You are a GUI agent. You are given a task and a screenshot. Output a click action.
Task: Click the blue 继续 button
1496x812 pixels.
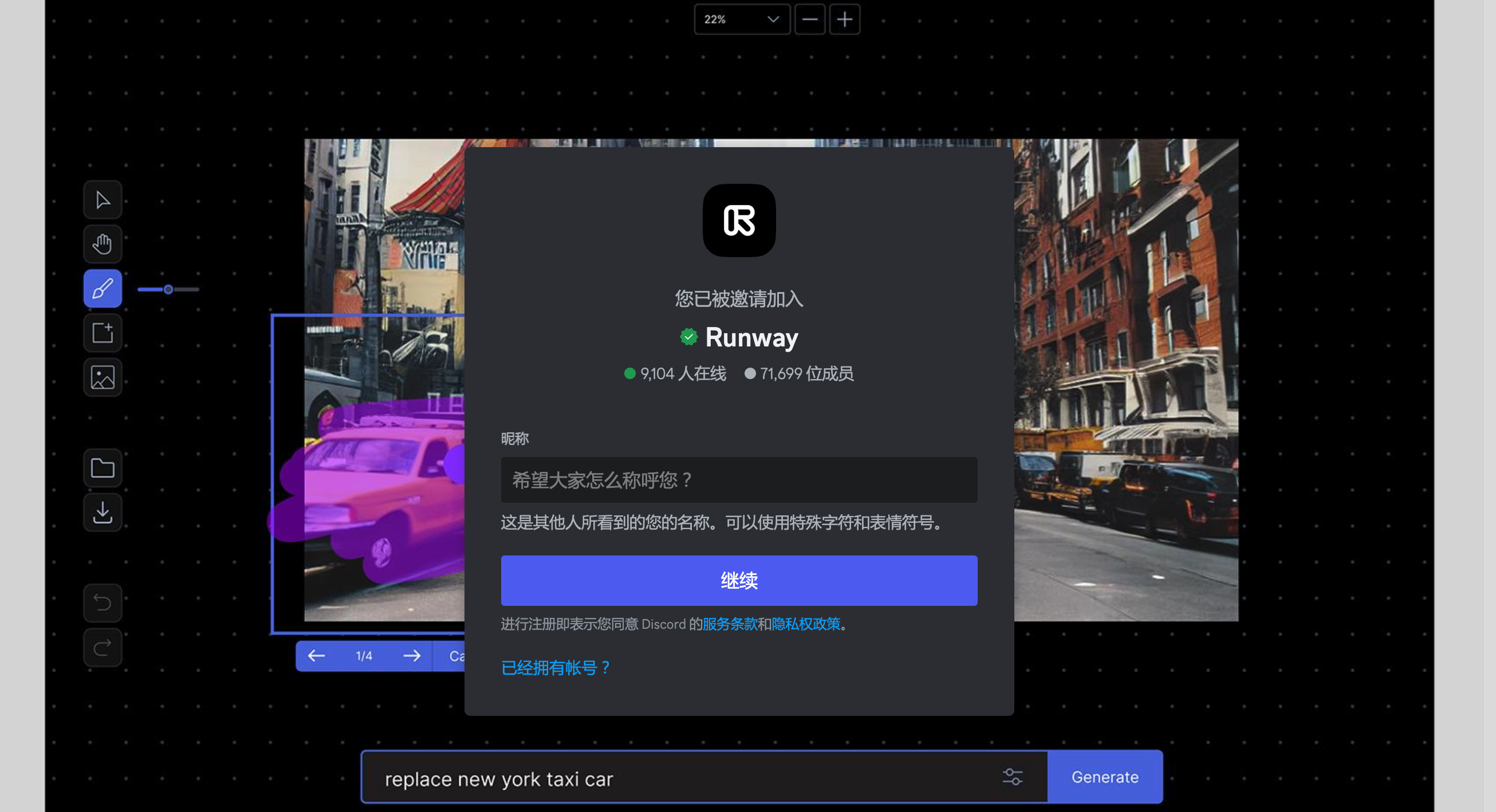[x=739, y=581]
